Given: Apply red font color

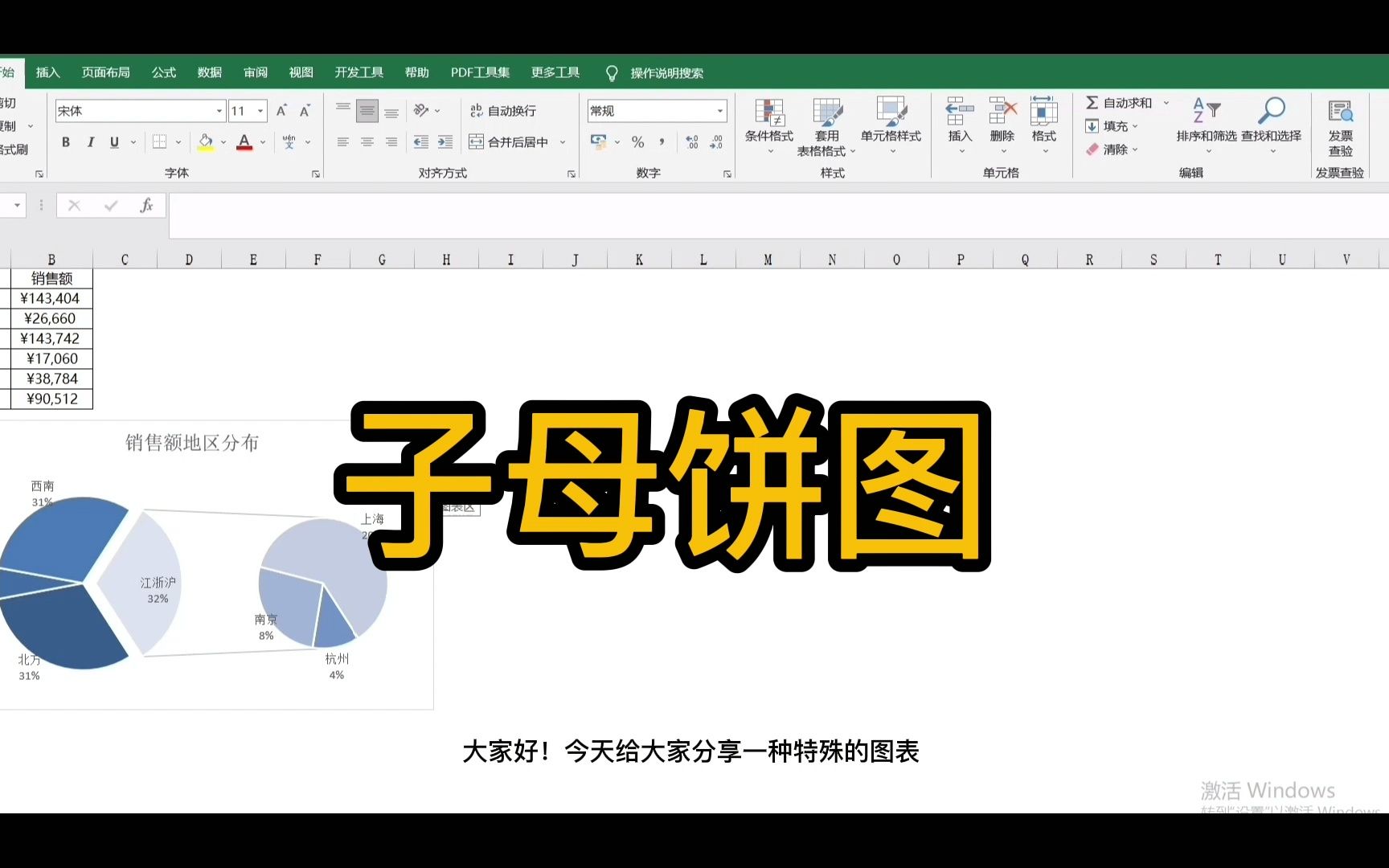Looking at the screenshot, I should pyautogui.click(x=245, y=142).
